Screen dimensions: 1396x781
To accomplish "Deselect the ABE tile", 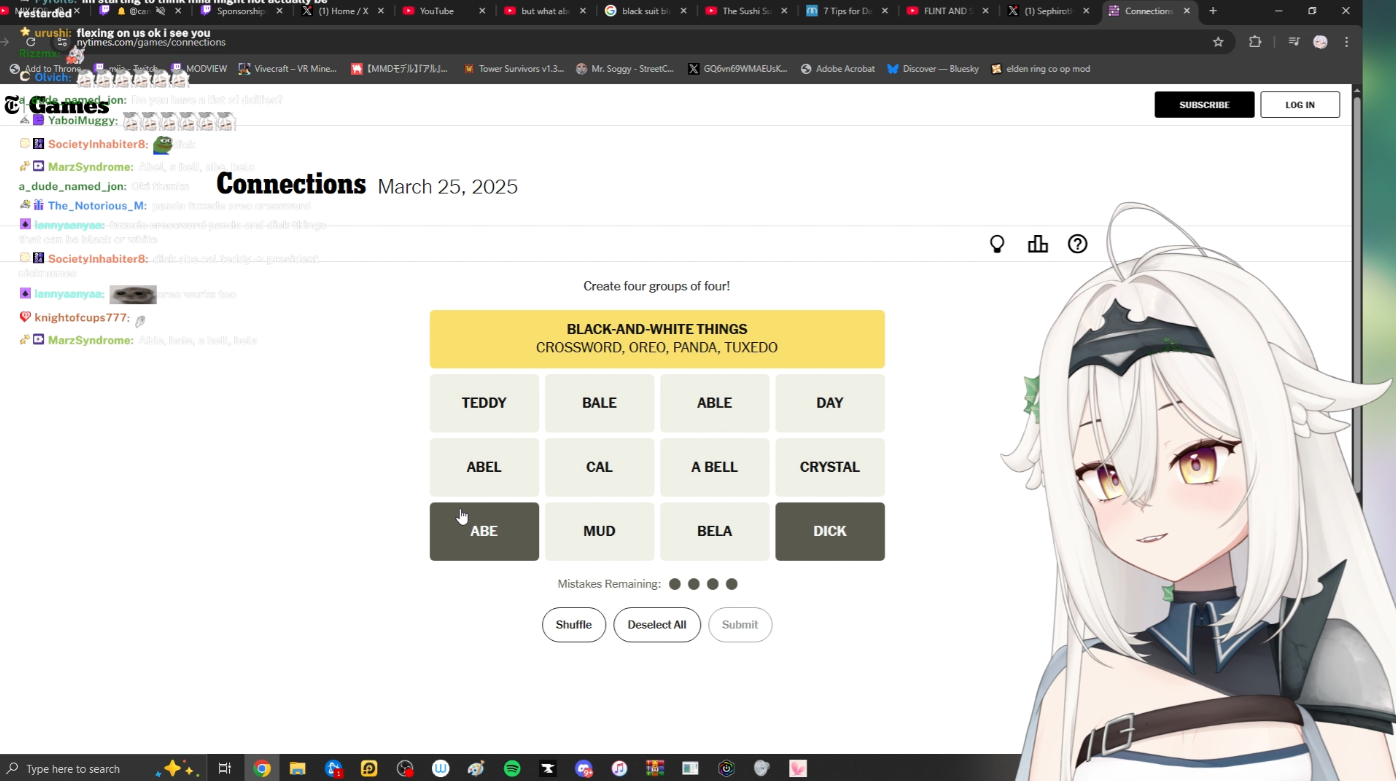I will coord(484,531).
